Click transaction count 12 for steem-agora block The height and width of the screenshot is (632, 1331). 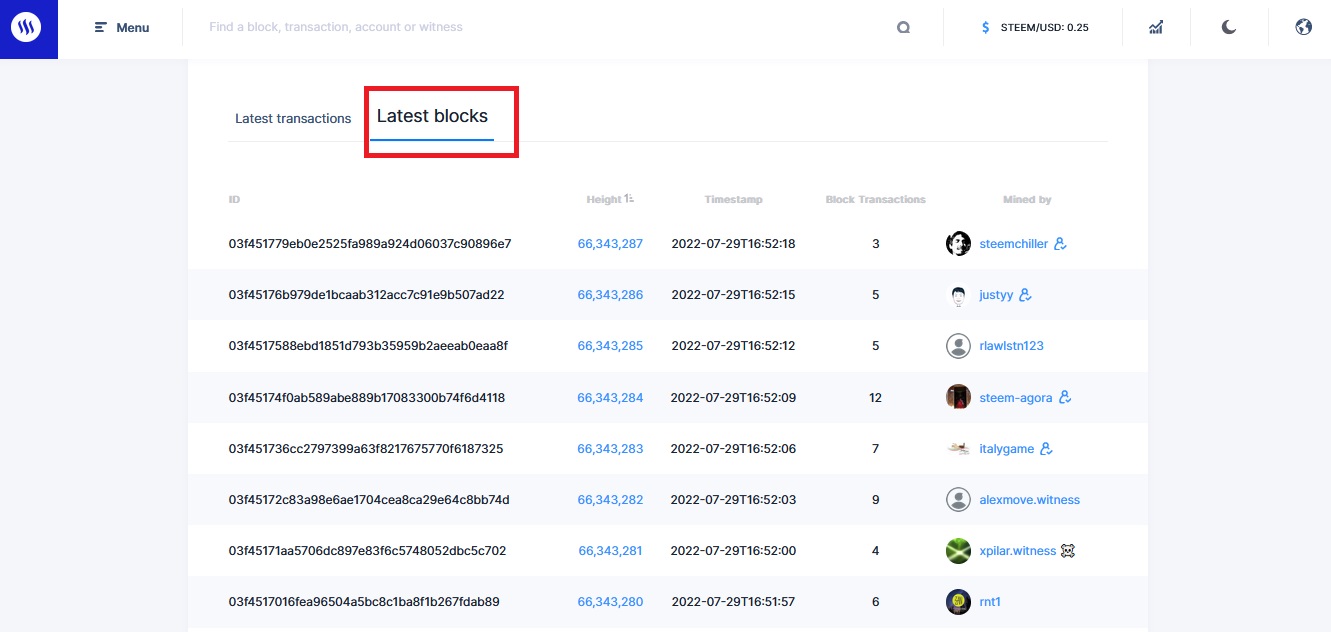(x=876, y=398)
